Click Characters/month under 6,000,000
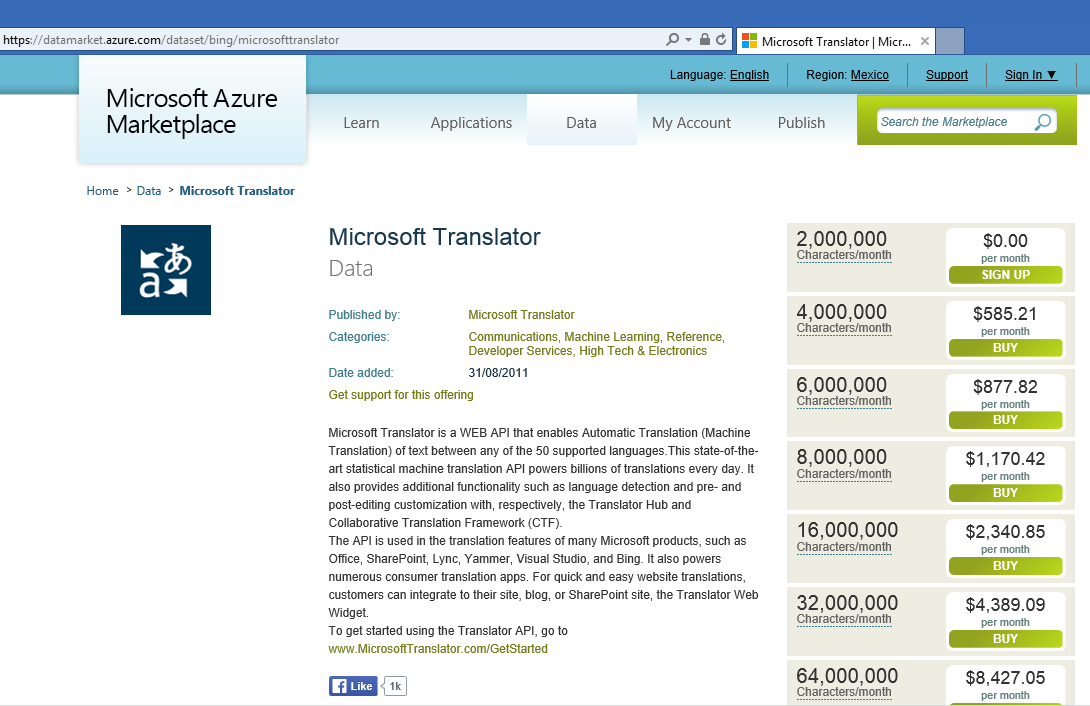Viewport: 1090px width, 706px height. [x=844, y=401]
